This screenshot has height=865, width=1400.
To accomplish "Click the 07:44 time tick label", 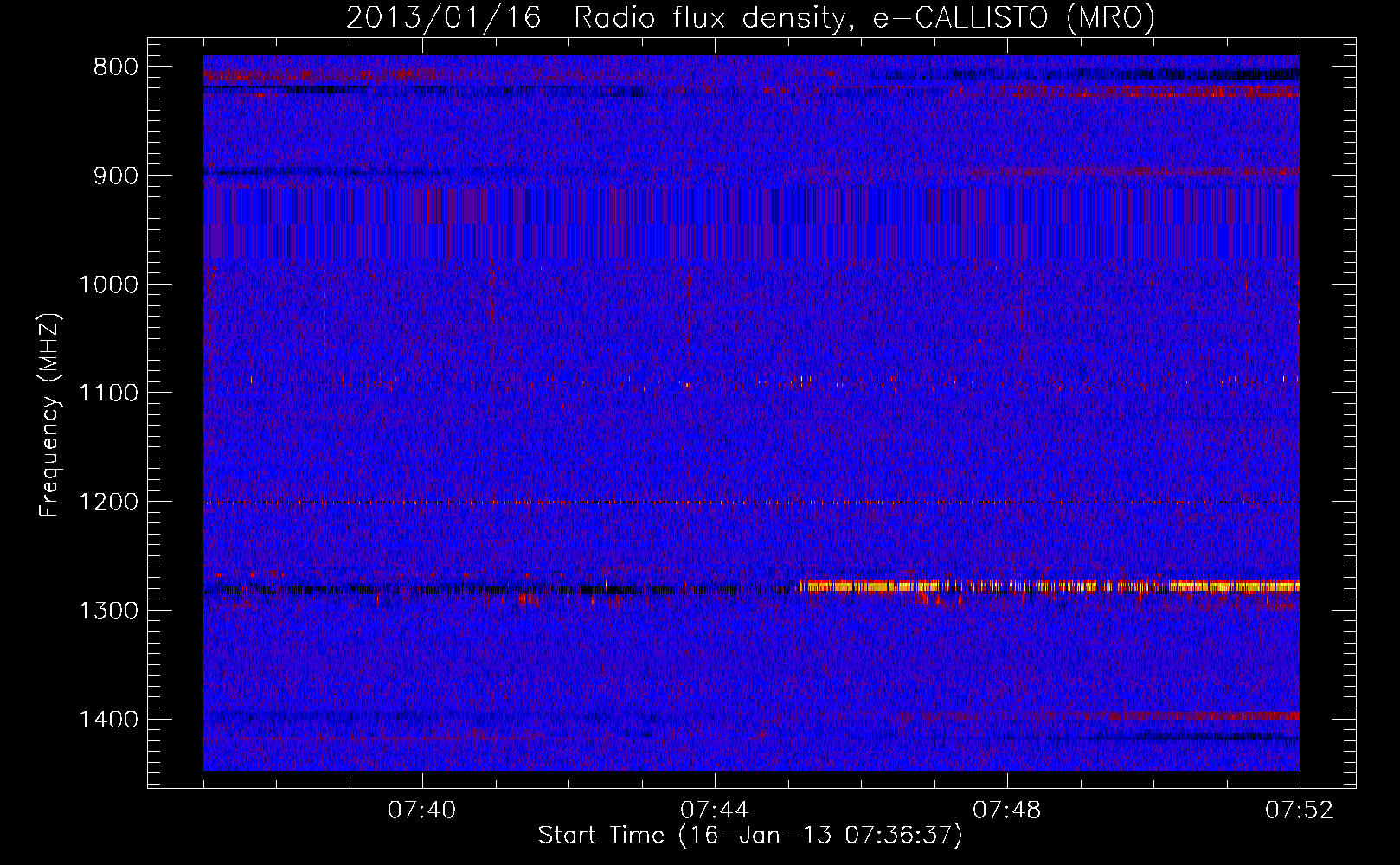I will 715,811.
